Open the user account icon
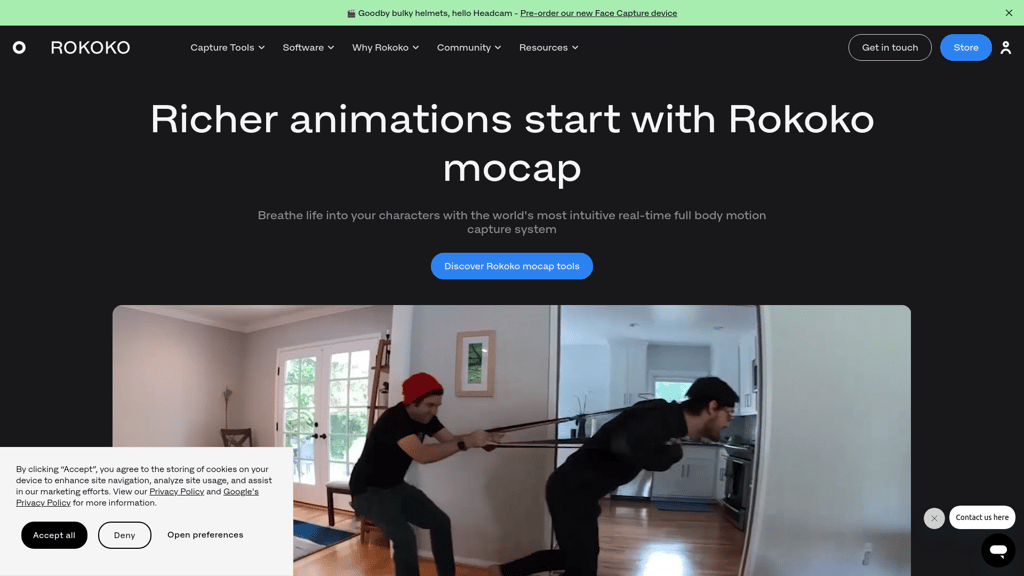Viewport: 1024px width, 576px height. point(1006,48)
